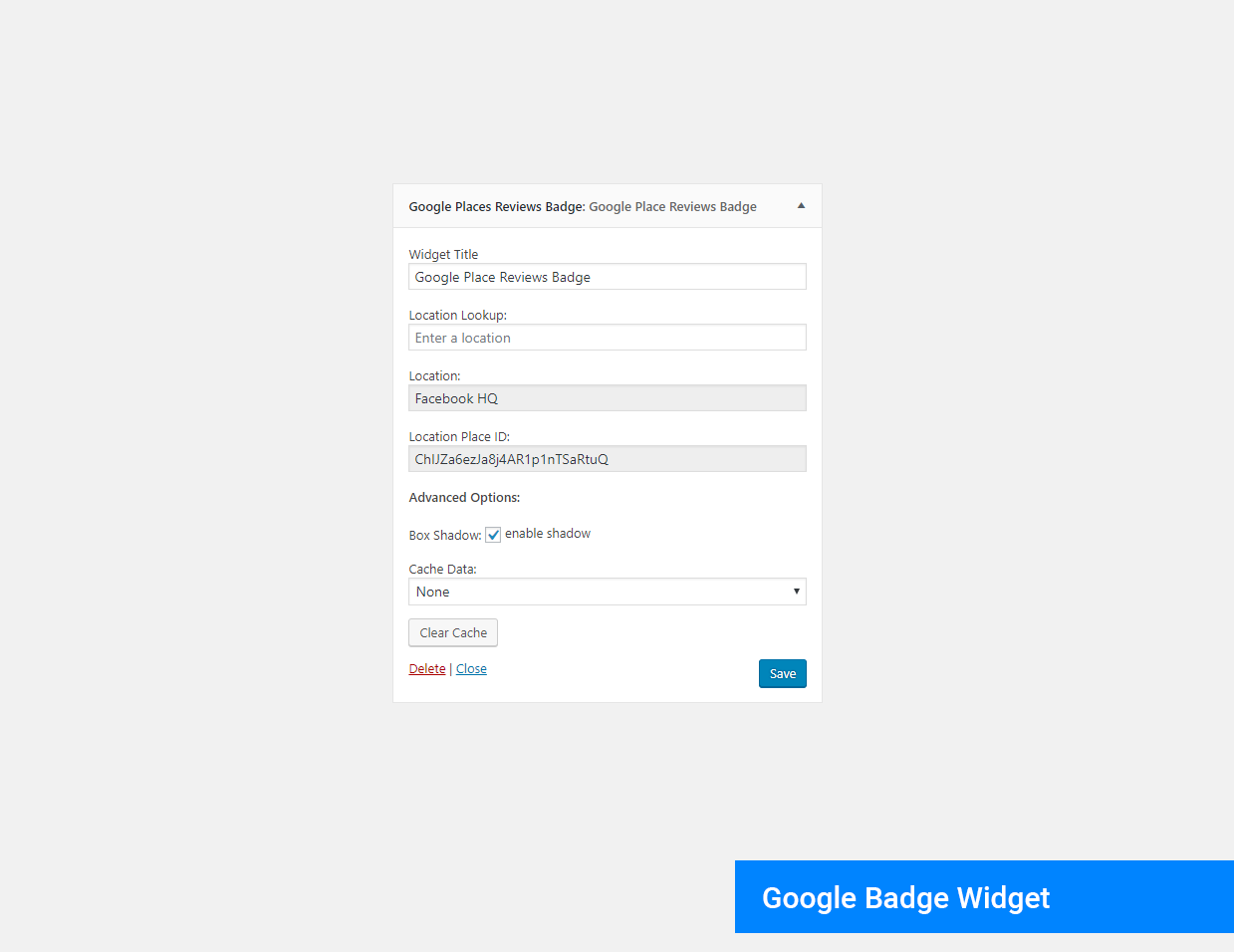The image size is (1234, 952).
Task: Focus the Location Lookup 'Enter a location' field
Action: click(x=607, y=338)
